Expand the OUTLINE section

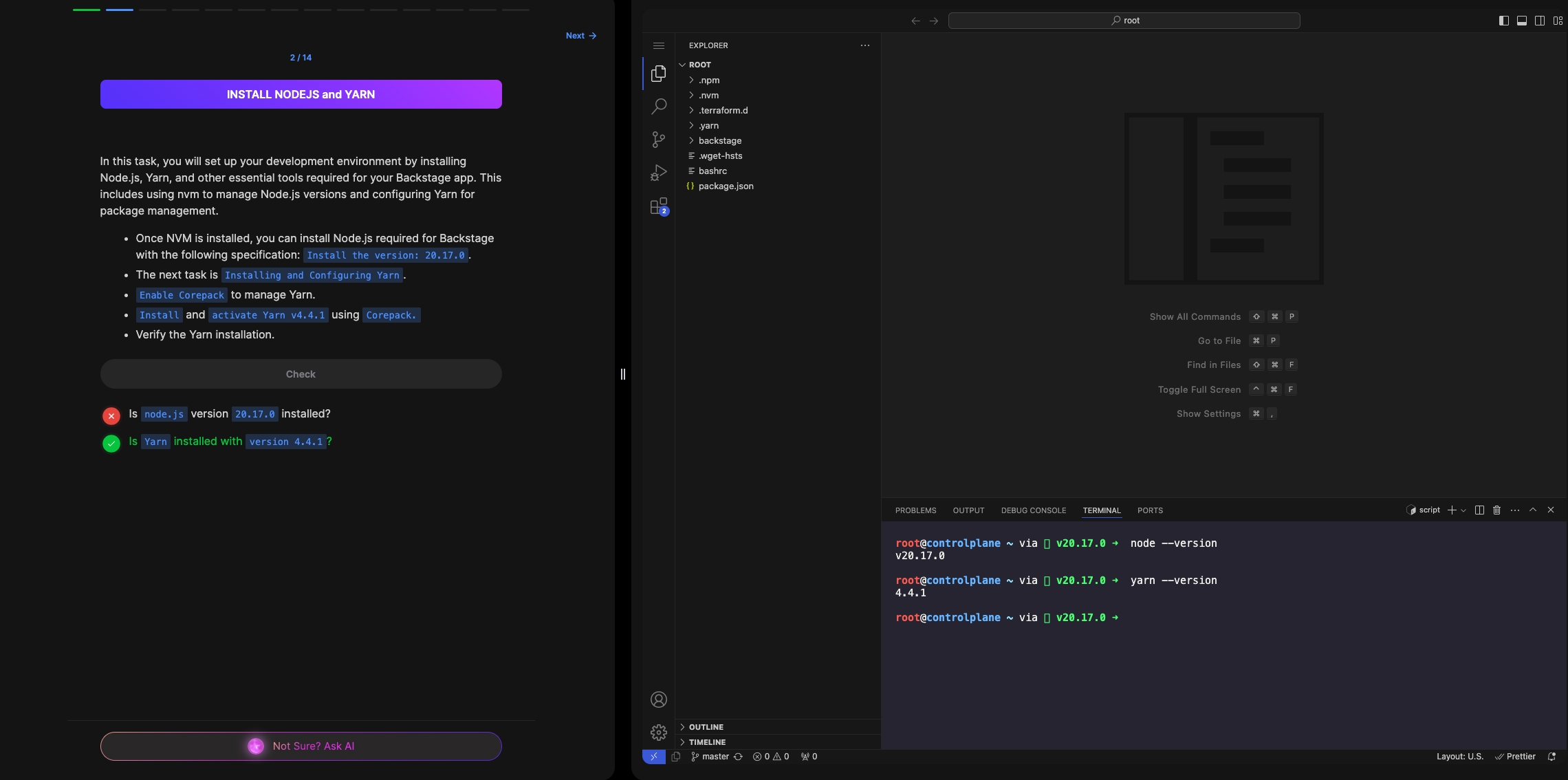click(x=706, y=727)
